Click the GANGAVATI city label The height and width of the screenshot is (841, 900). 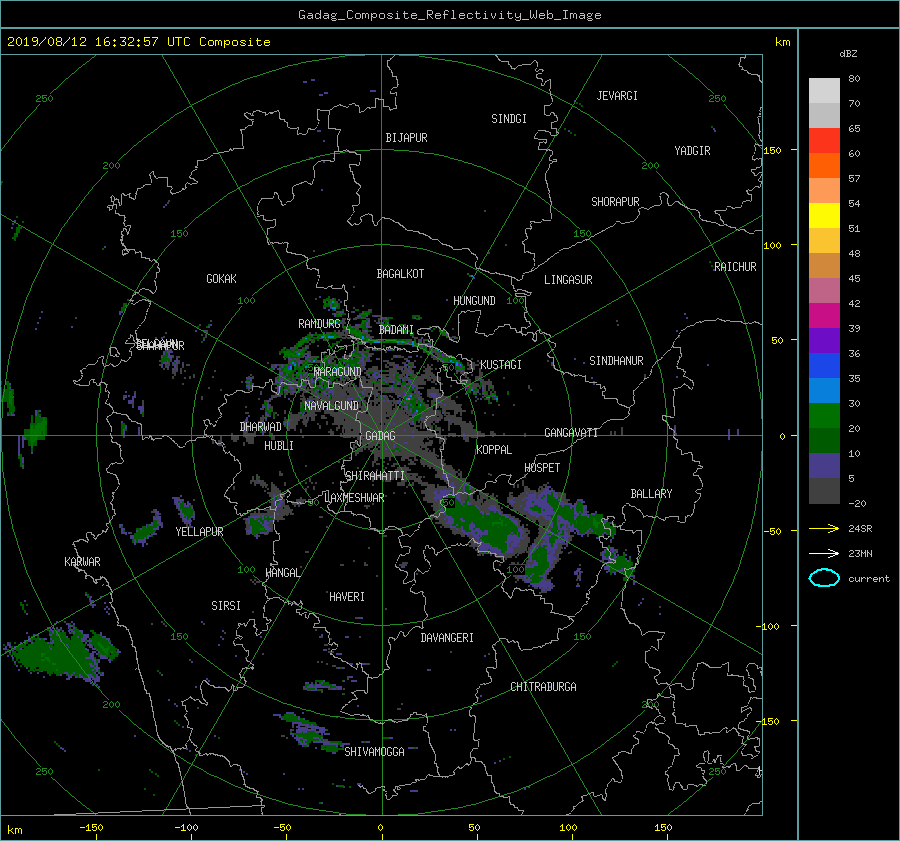click(571, 433)
